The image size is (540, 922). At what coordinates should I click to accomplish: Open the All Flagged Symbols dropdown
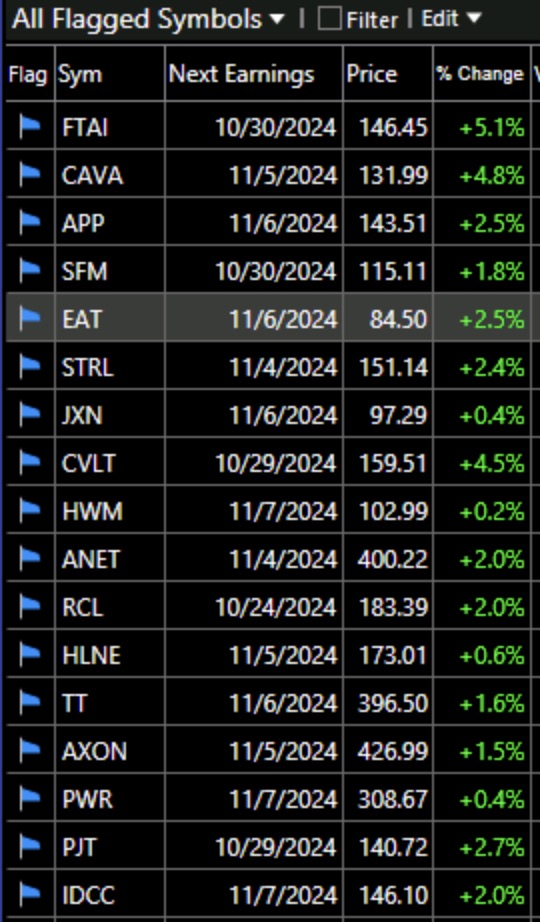click(148, 19)
